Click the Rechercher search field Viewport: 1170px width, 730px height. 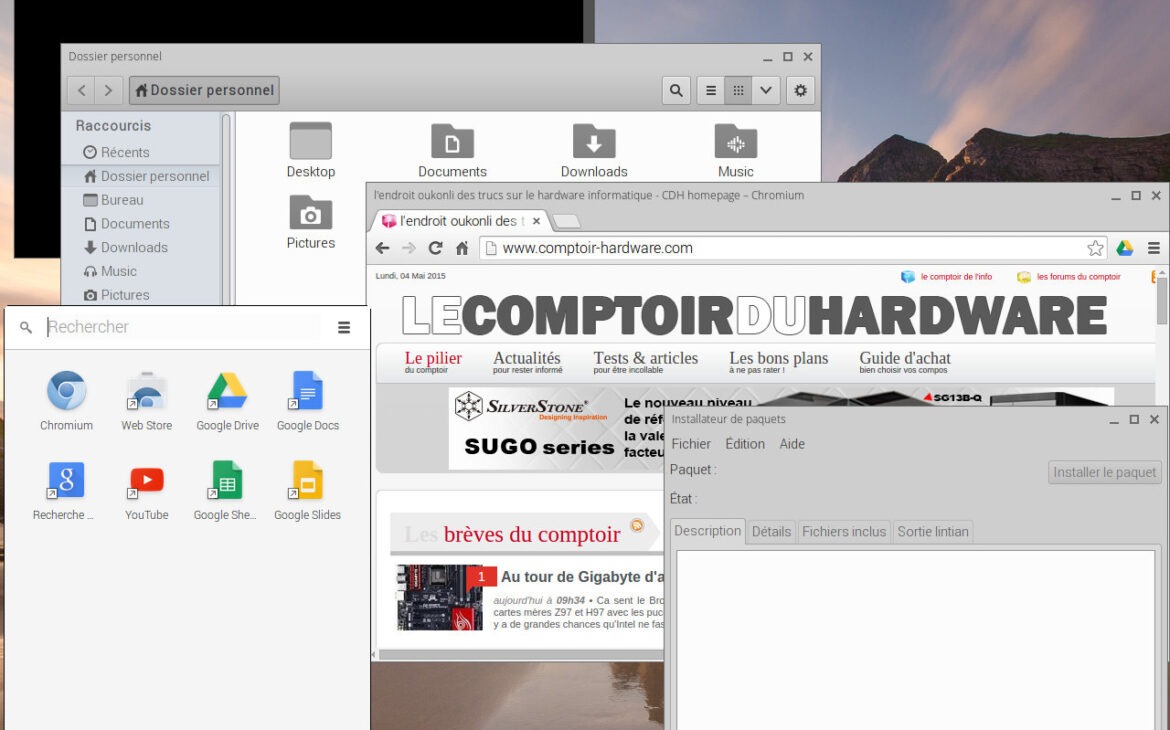point(180,327)
